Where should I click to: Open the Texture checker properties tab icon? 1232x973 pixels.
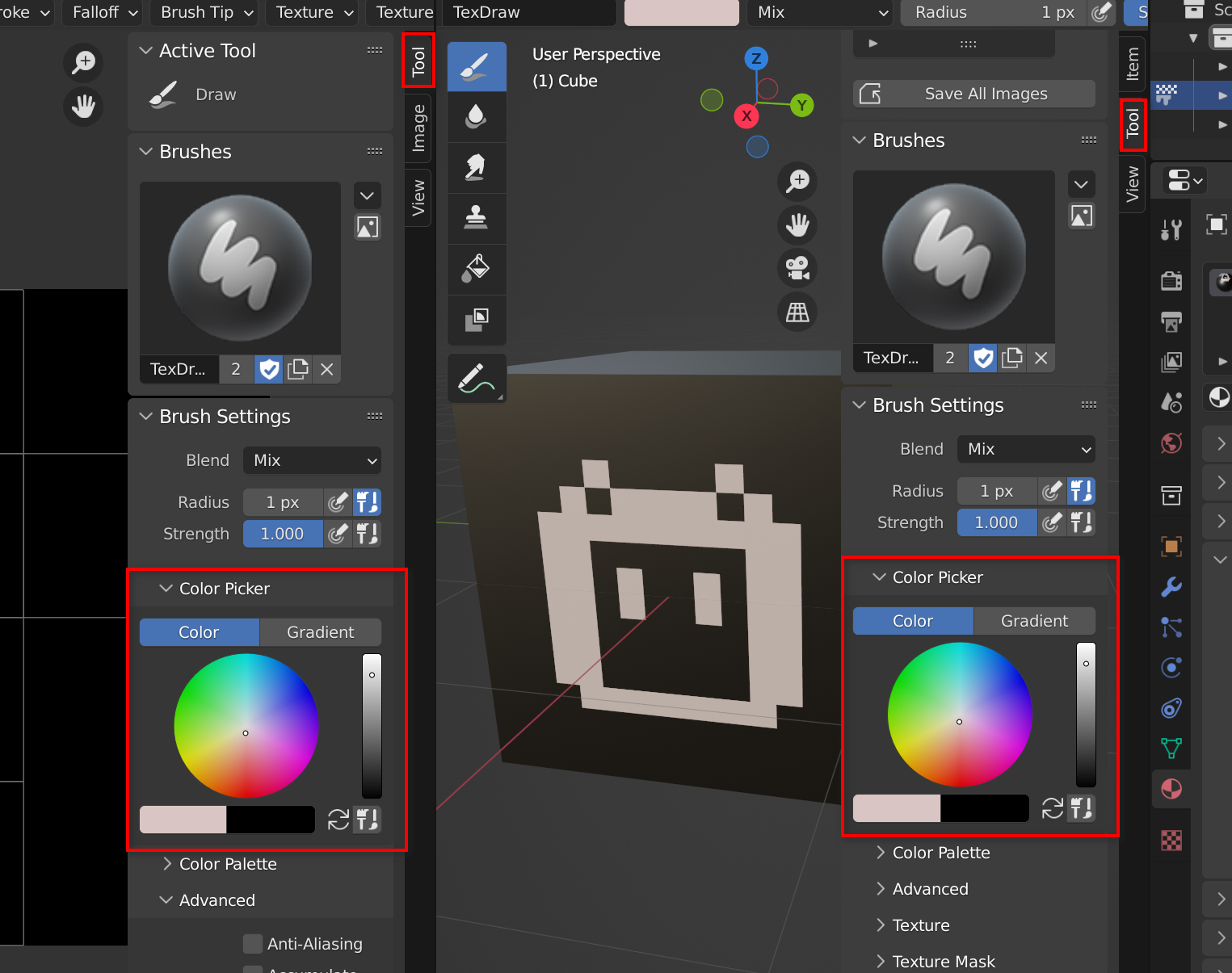click(x=1171, y=841)
